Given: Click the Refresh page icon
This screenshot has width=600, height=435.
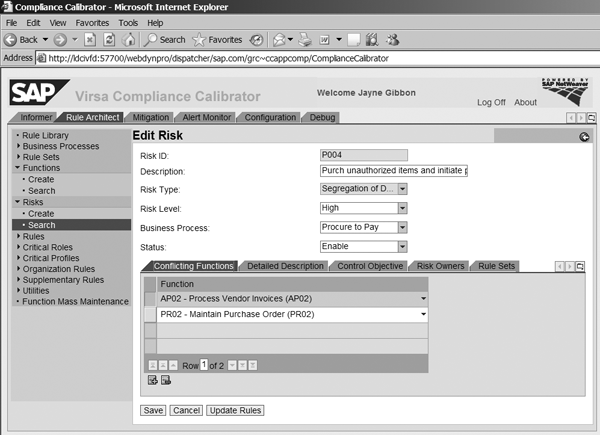Looking at the screenshot, I should click(x=109, y=39).
